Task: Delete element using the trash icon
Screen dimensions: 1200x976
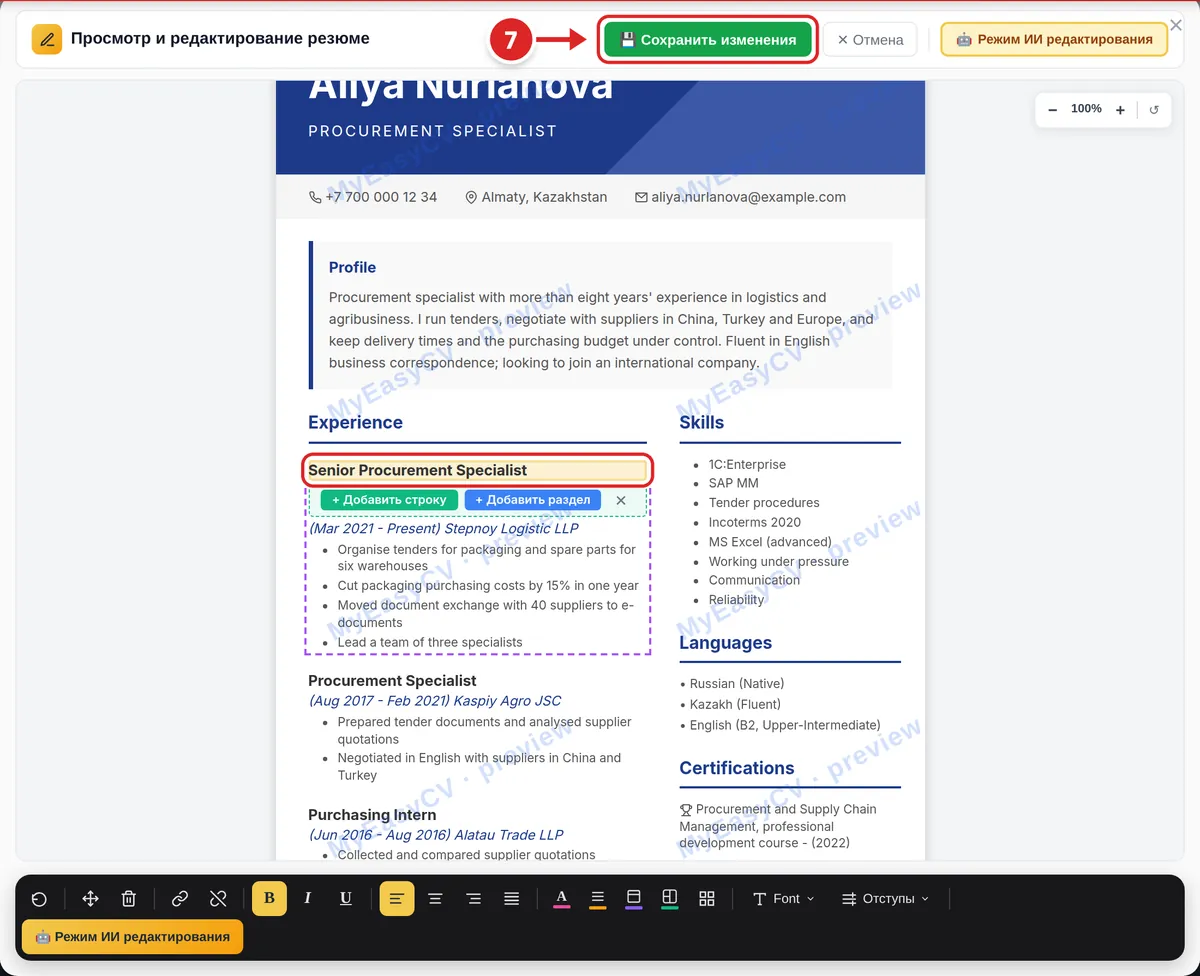Action: [129, 899]
